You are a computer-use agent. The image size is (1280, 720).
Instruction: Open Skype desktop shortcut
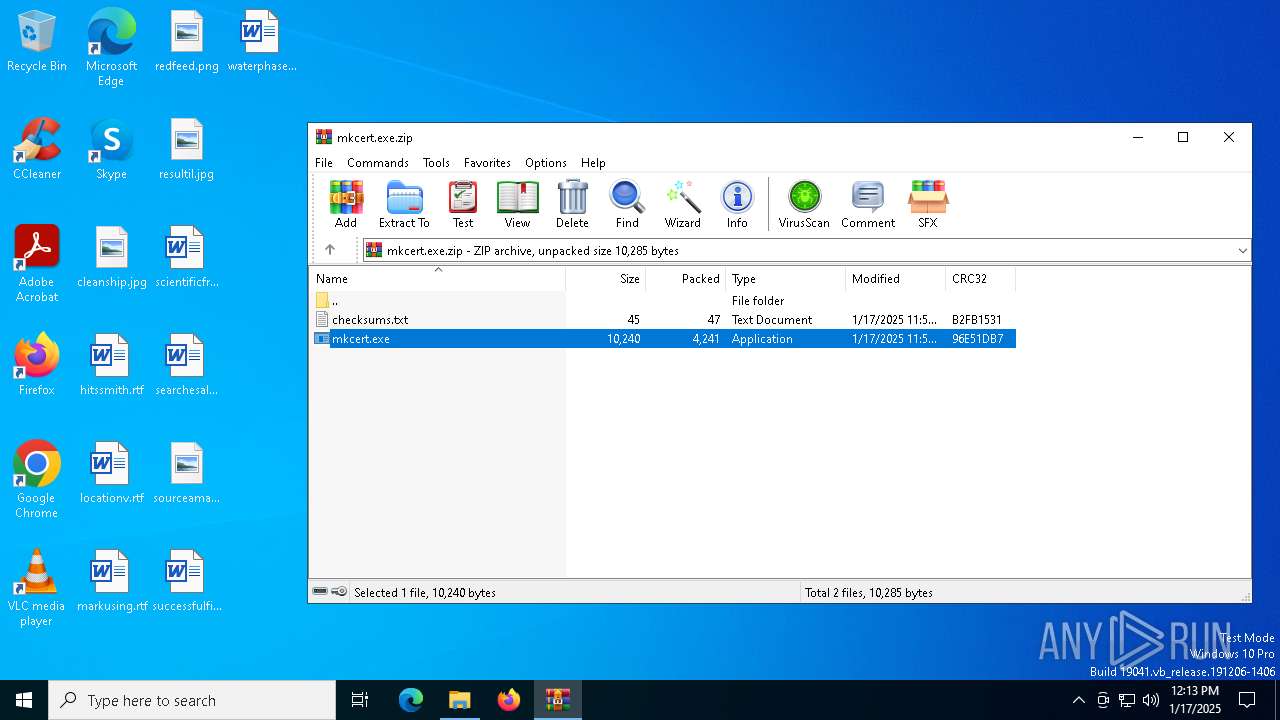coord(111,149)
